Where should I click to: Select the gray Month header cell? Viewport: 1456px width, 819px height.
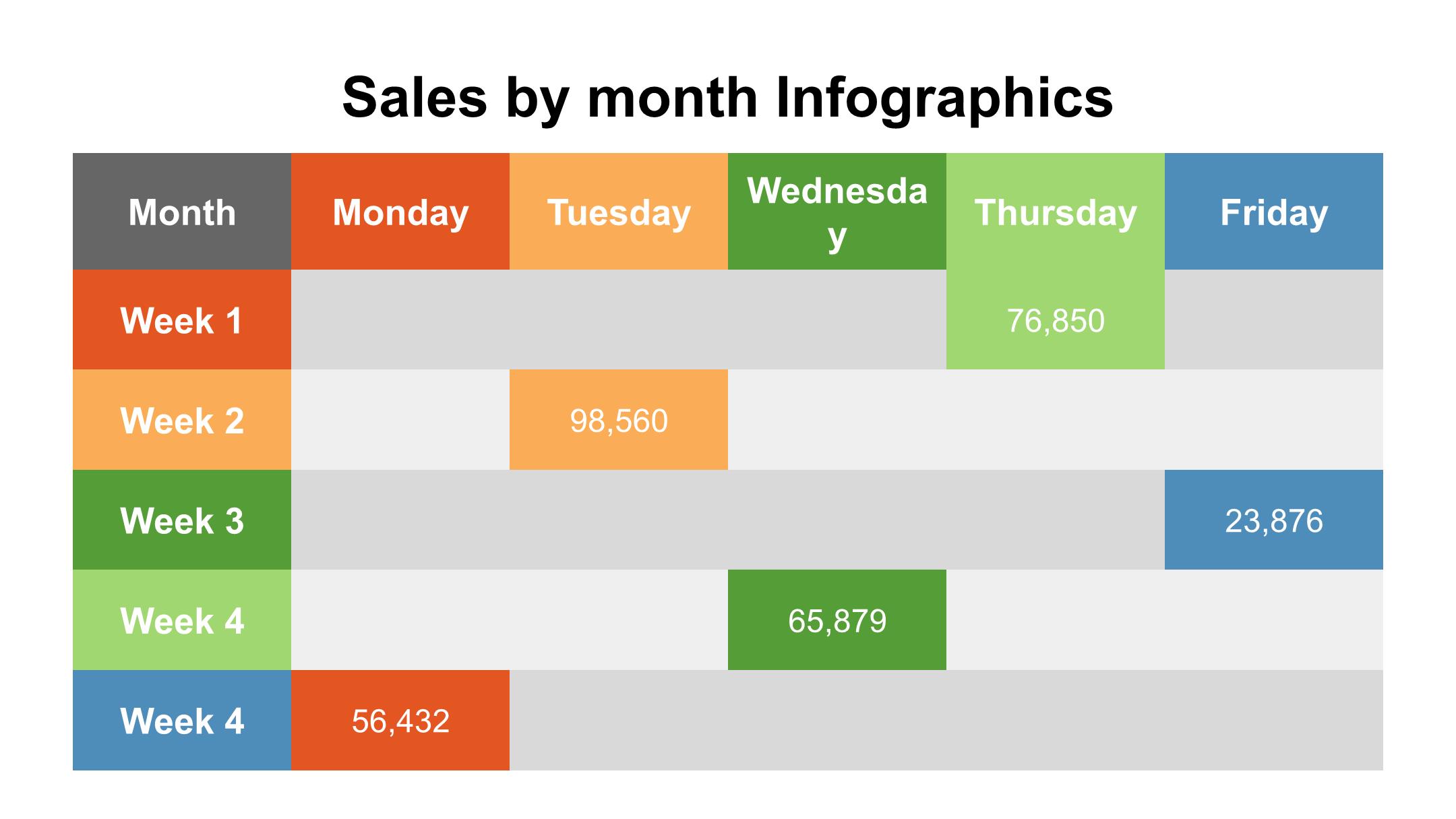[182, 212]
